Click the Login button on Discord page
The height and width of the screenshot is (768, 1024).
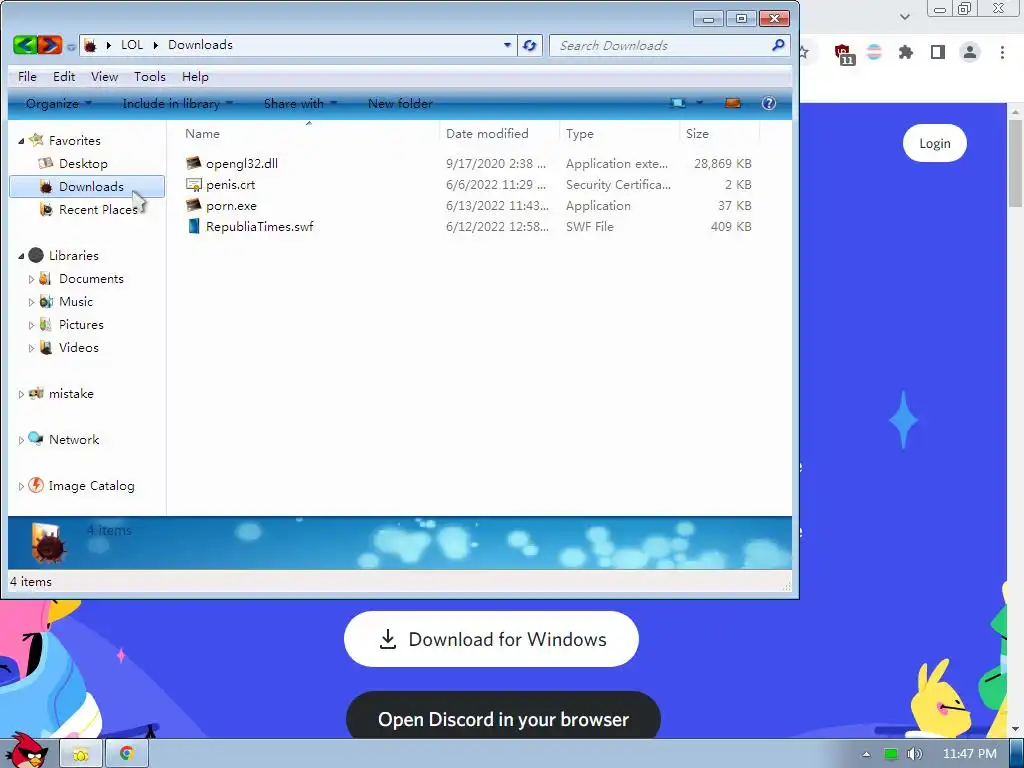[935, 143]
